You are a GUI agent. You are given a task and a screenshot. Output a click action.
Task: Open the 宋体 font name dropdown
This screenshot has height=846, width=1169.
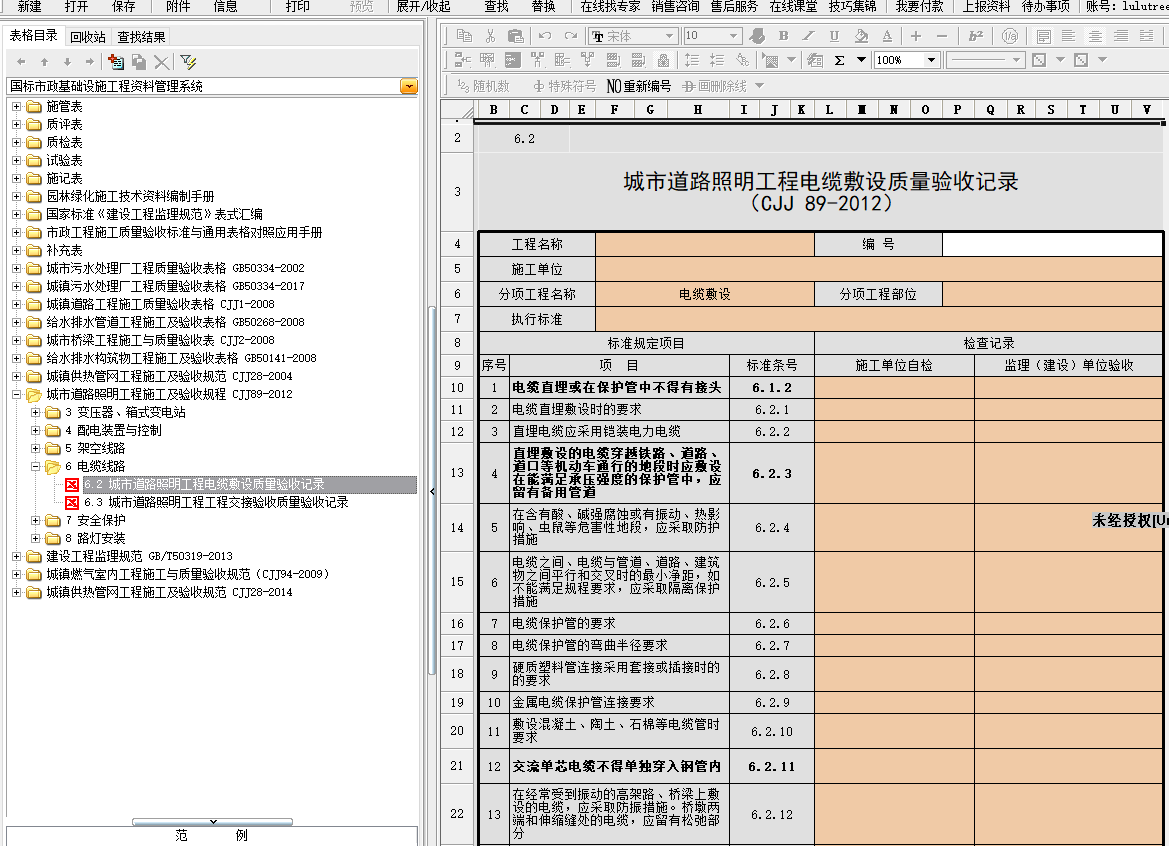pos(669,36)
